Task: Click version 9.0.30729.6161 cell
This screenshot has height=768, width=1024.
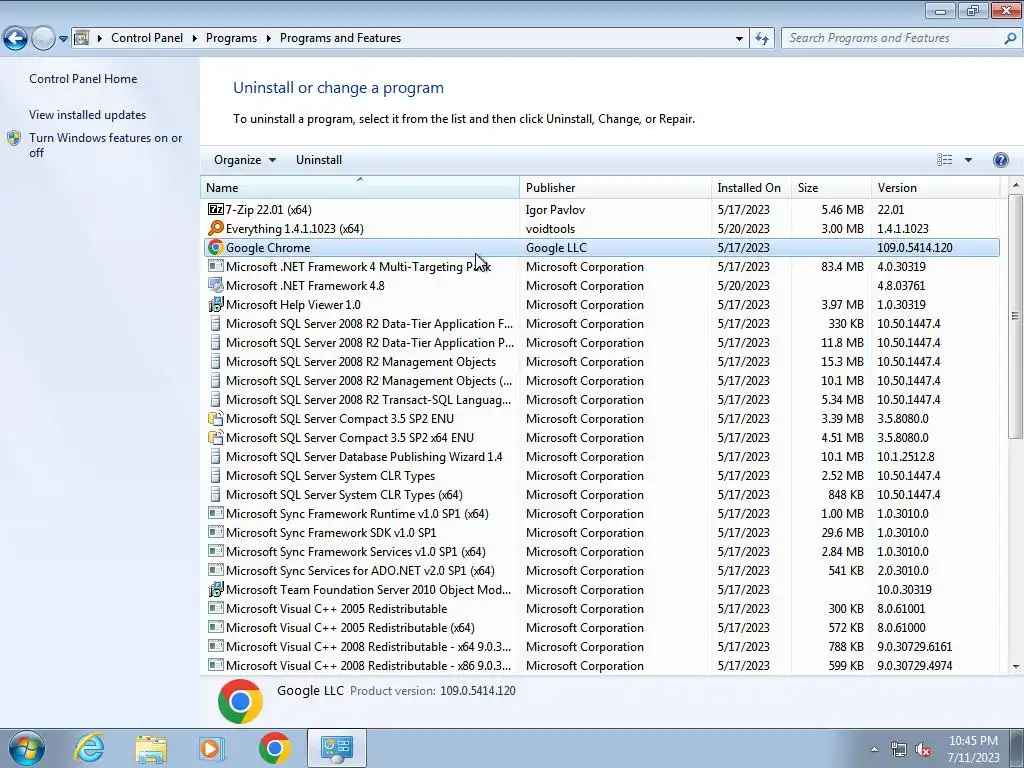Action: (x=914, y=647)
